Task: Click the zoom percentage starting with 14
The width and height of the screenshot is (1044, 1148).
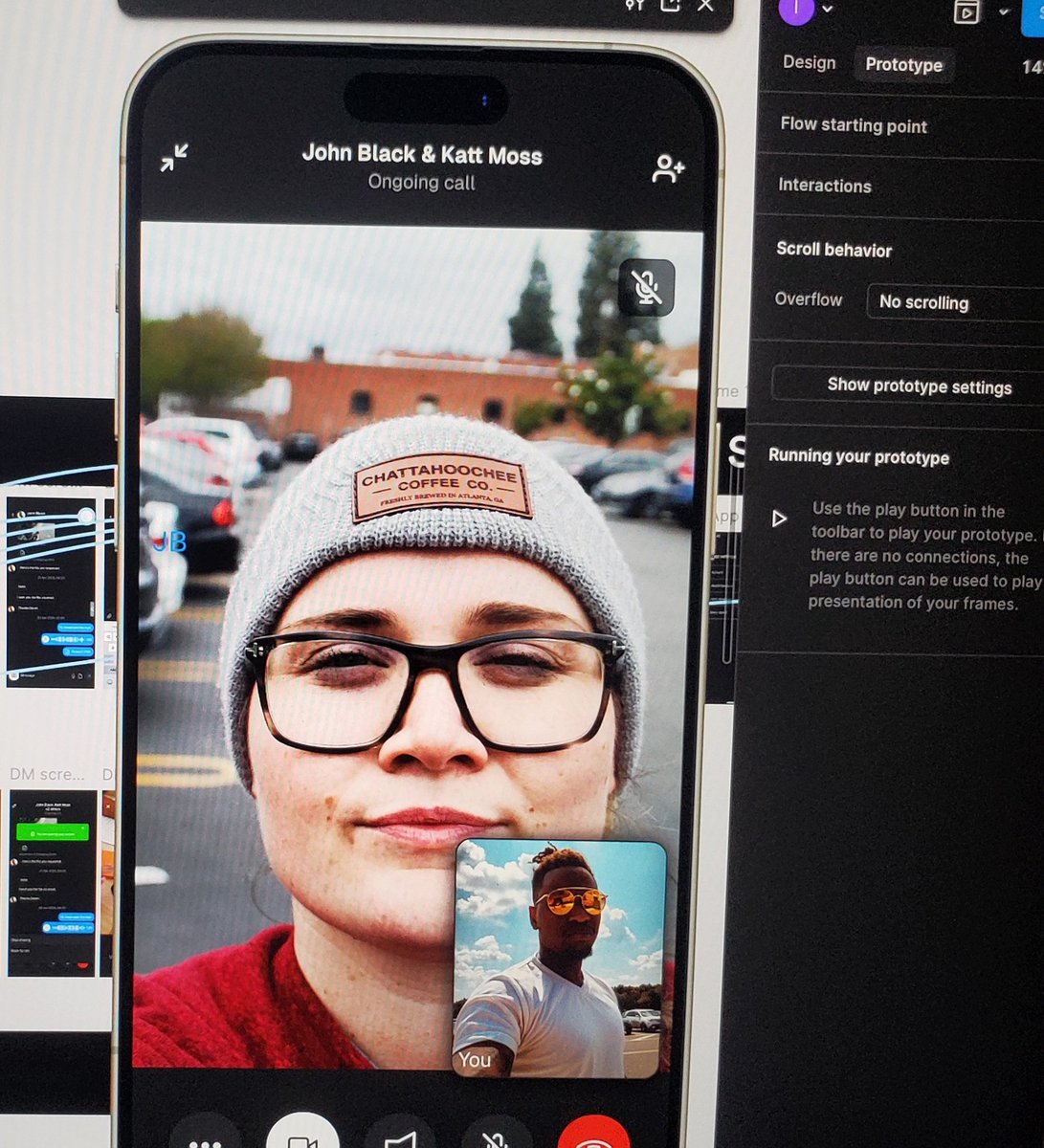Action: (x=1032, y=66)
